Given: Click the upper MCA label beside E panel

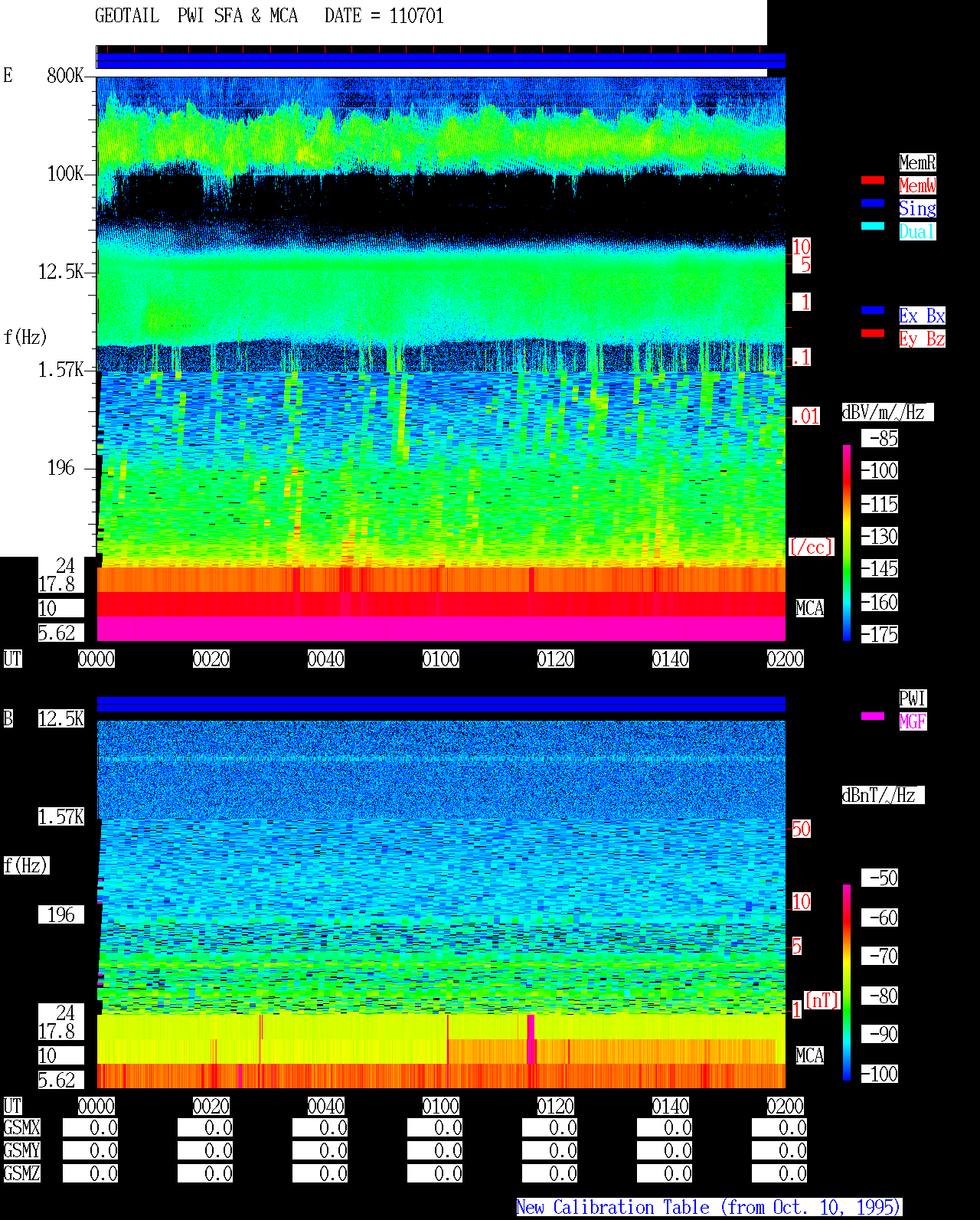Looking at the screenshot, I should pyautogui.click(x=810, y=608).
